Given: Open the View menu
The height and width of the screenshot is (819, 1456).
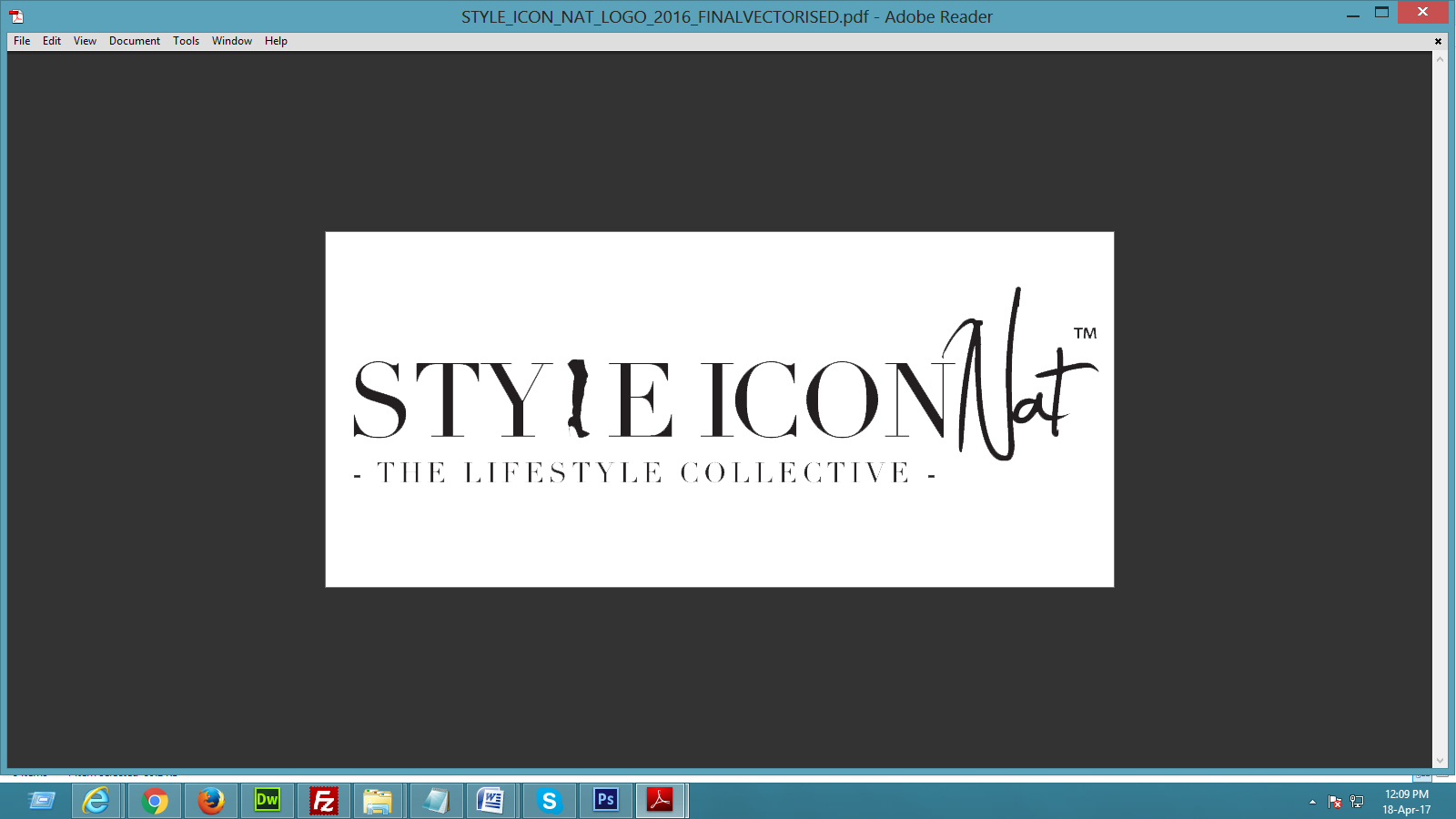Looking at the screenshot, I should (85, 41).
